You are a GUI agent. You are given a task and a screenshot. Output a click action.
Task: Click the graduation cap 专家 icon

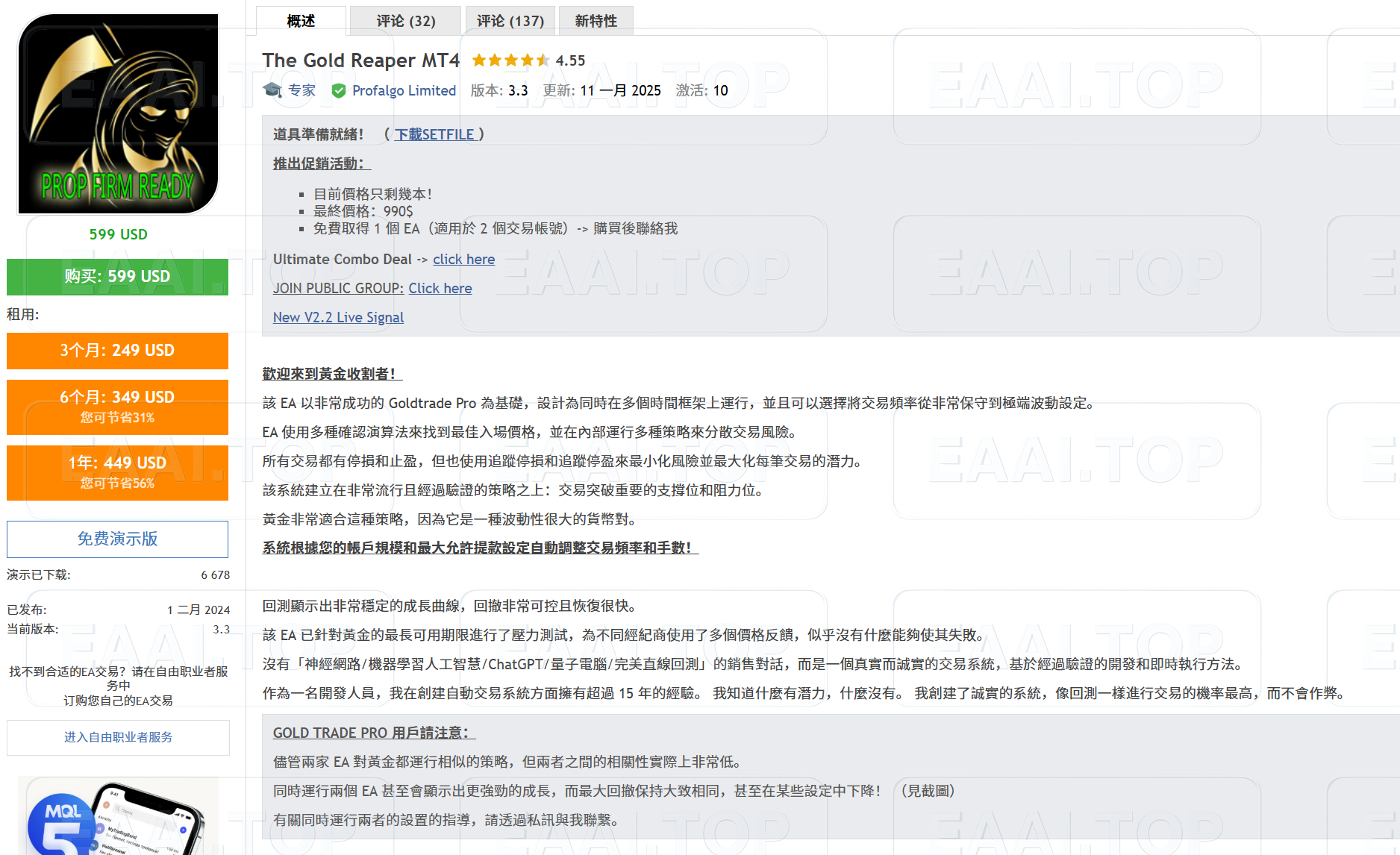273,90
